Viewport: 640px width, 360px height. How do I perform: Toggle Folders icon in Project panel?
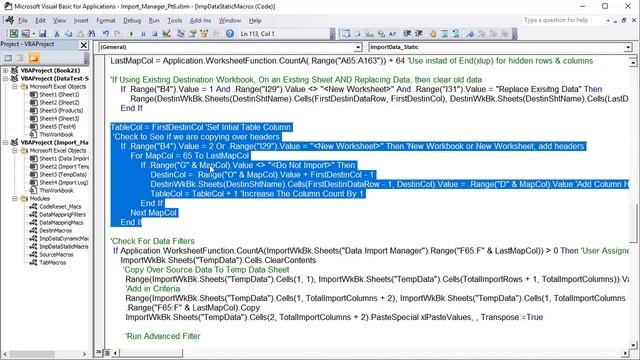pos(34,58)
